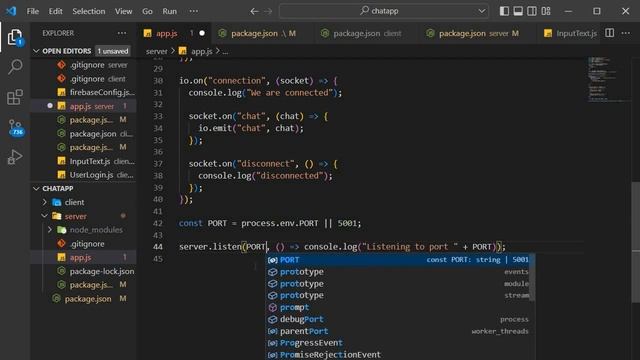
Task: Toggle the bottom panel layout icon
Action: pos(518,11)
